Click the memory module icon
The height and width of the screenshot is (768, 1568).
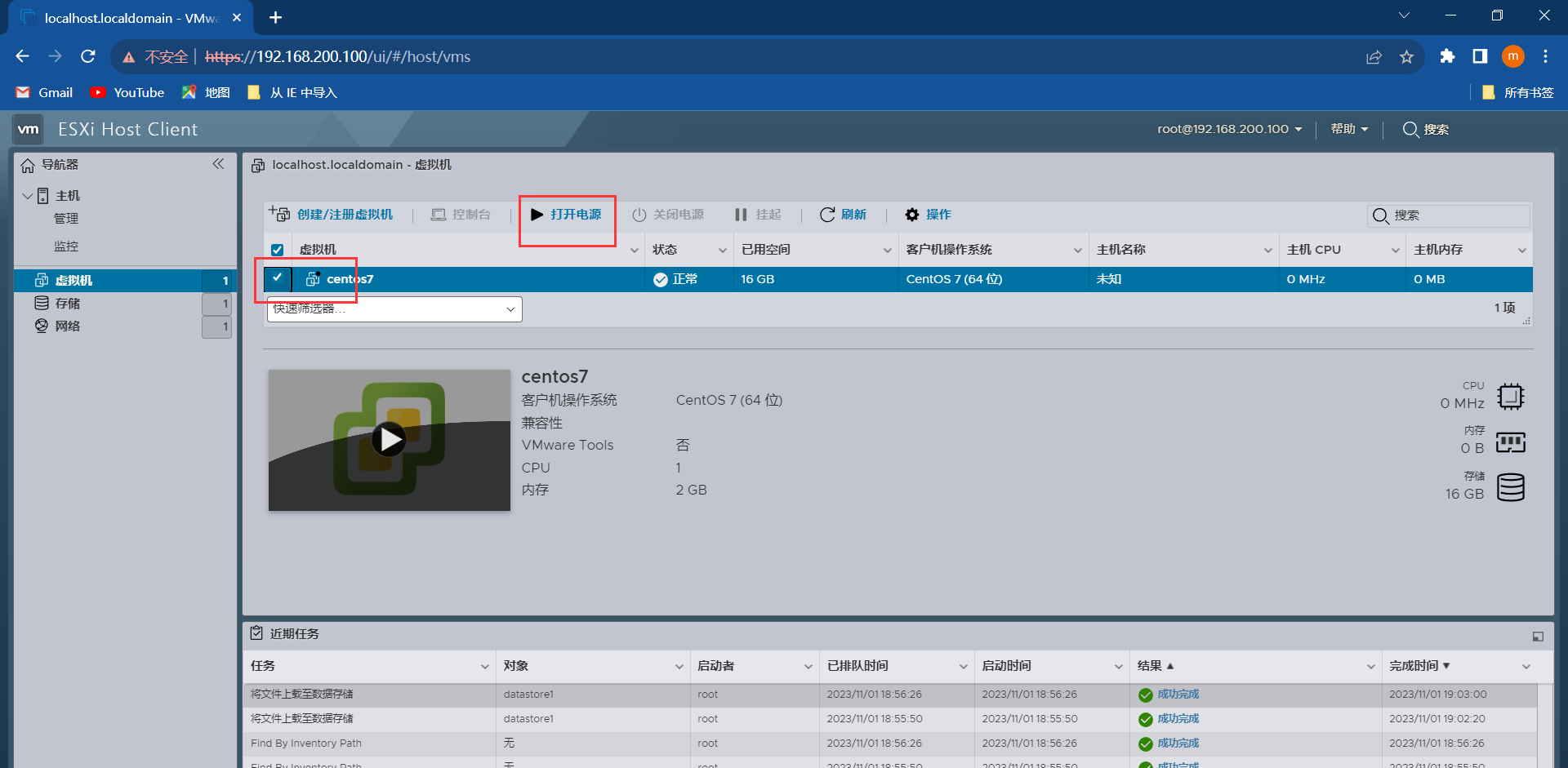point(1511,442)
